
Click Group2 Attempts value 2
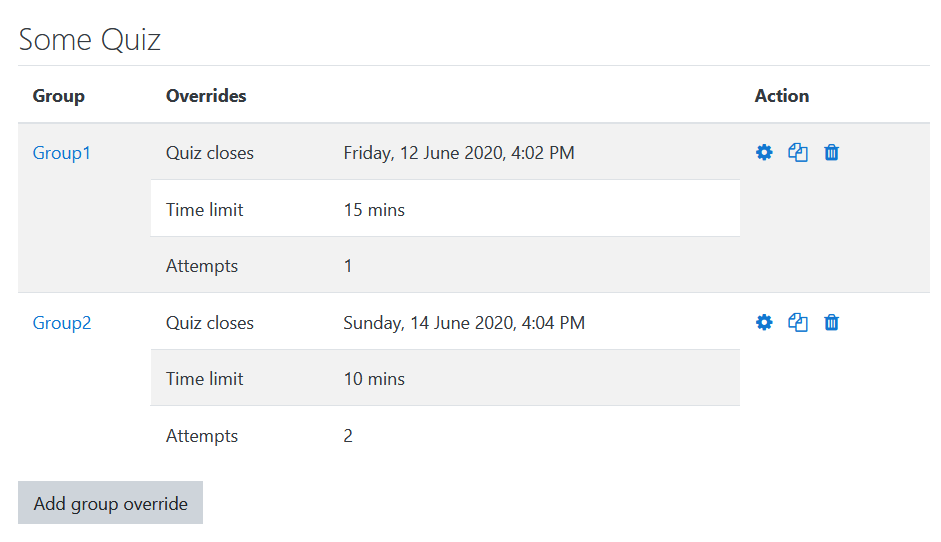point(348,436)
